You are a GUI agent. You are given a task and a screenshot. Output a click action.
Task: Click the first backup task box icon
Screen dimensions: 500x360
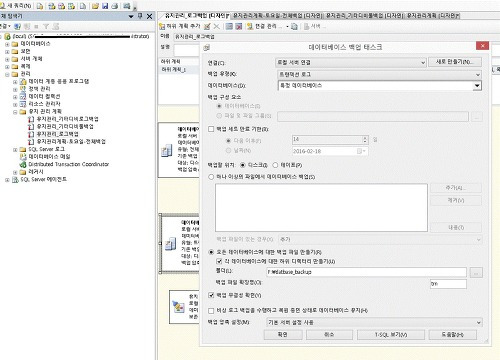coord(166,151)
